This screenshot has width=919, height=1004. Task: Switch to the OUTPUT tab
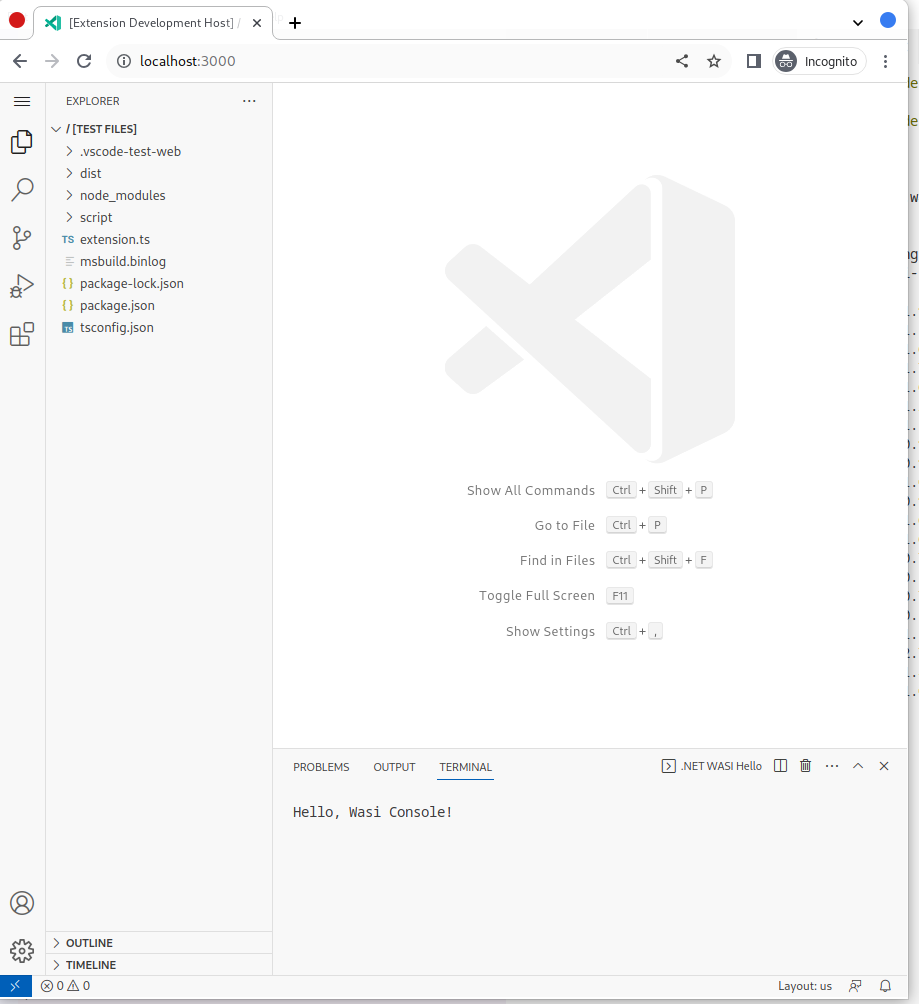click(x=394, y=766)
